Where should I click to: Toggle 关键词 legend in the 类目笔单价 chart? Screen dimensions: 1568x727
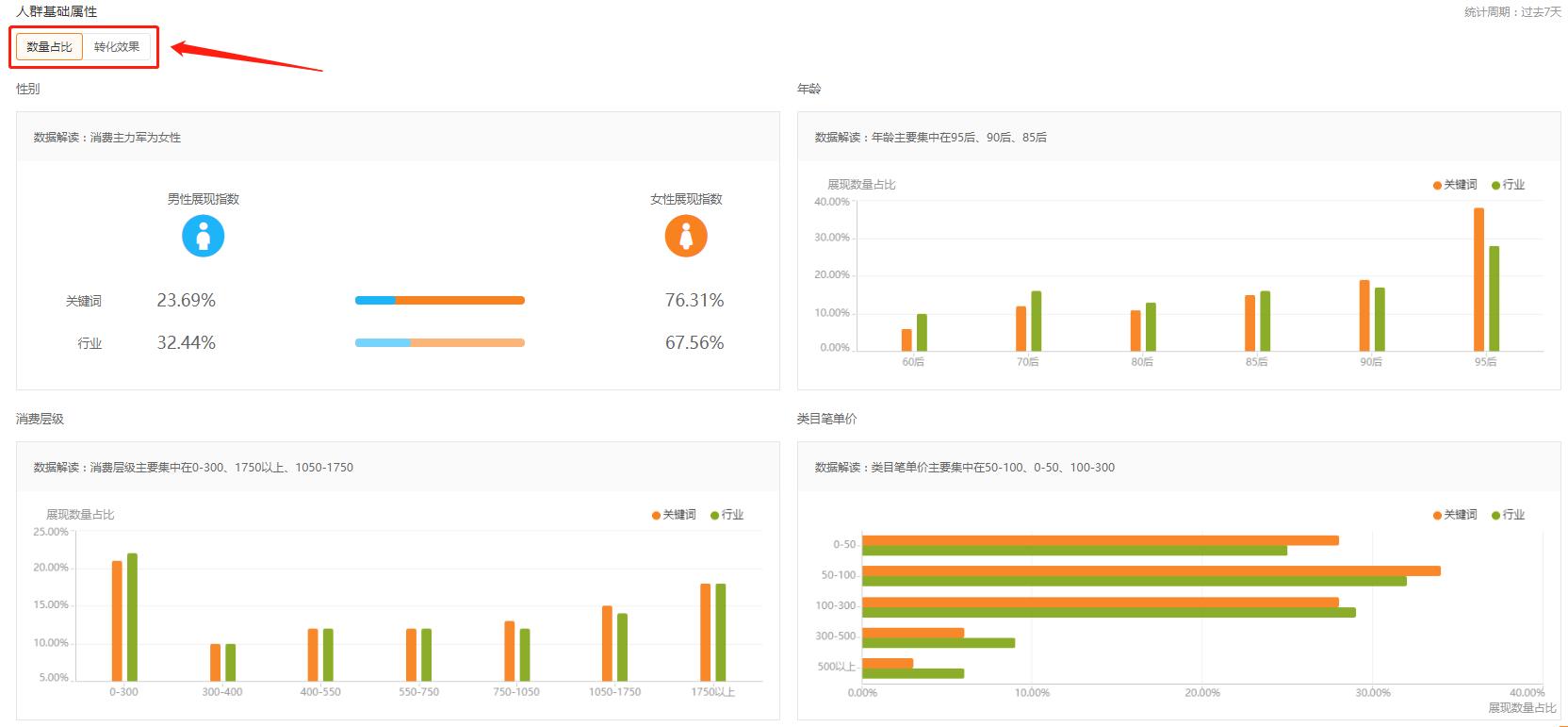coord(1455,515)
